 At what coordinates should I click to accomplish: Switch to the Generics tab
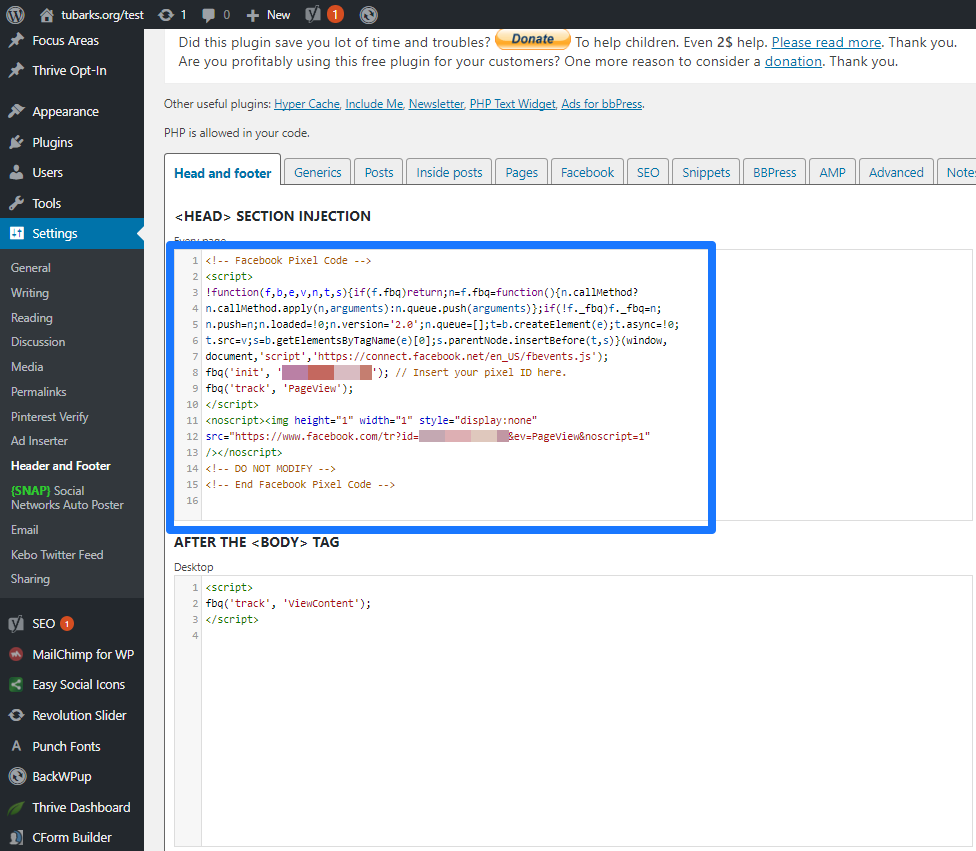(x=318, y=172)
